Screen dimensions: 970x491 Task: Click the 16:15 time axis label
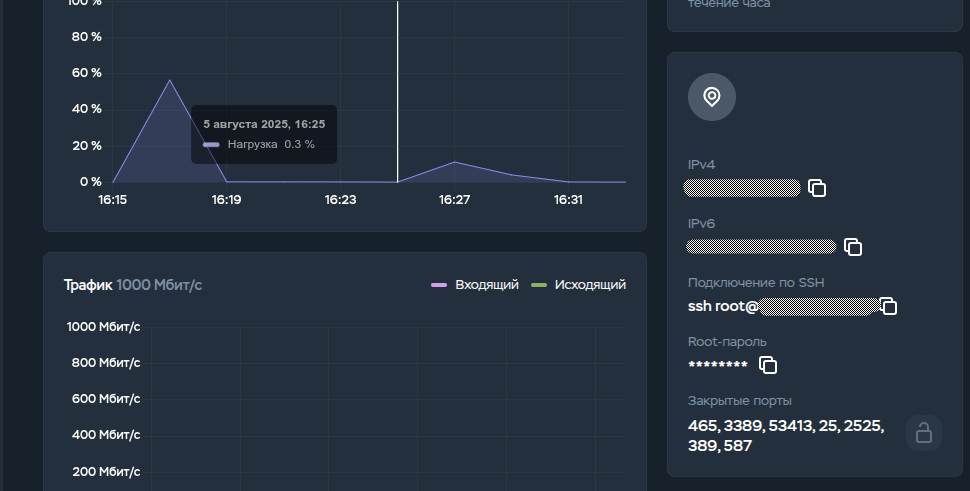(x=112, y=200)
